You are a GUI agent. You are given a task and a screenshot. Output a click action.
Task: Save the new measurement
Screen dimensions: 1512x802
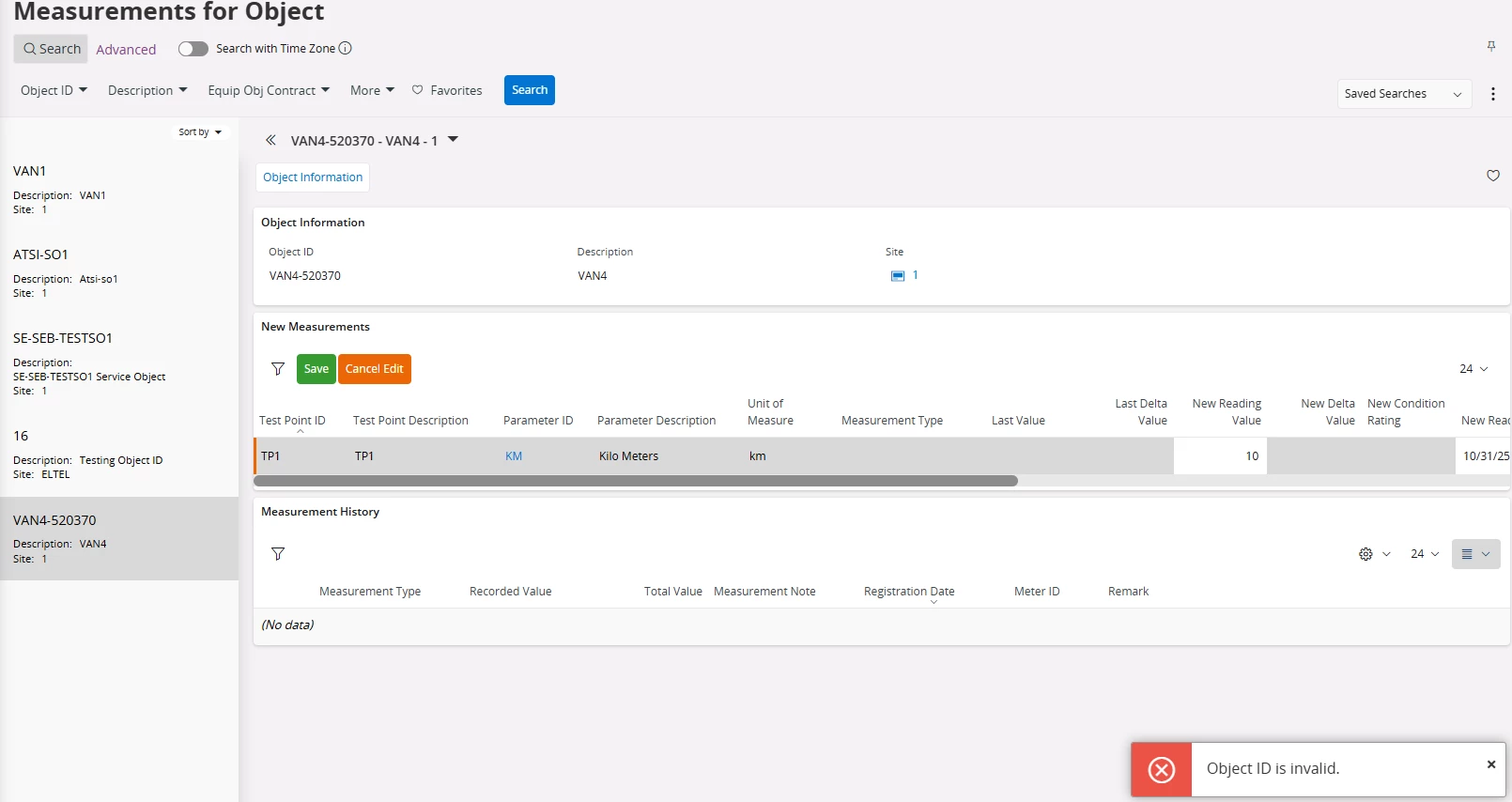point(316,369)
